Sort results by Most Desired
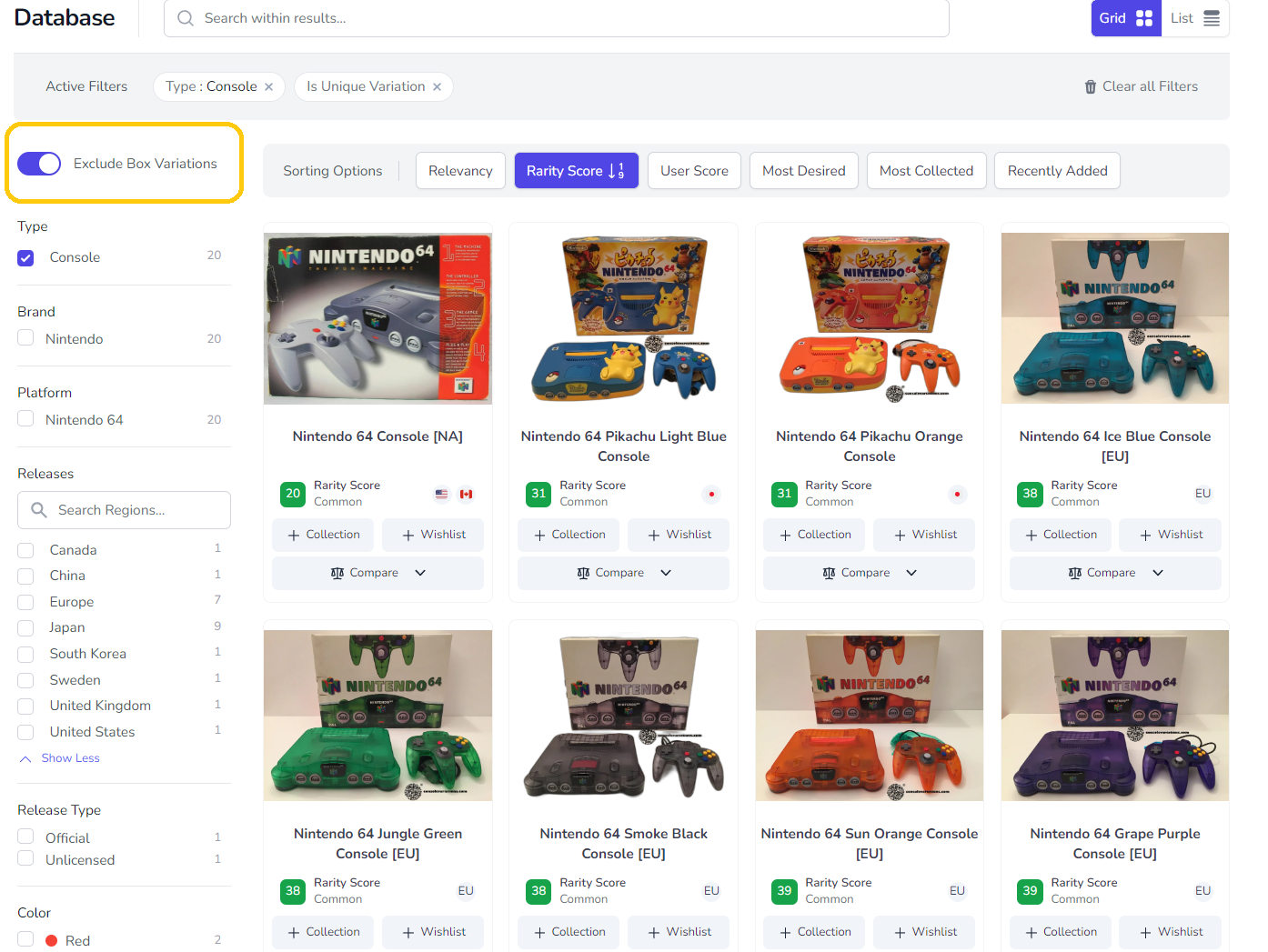The height and width of the screenshot is (952, 1268). point(804,171)
